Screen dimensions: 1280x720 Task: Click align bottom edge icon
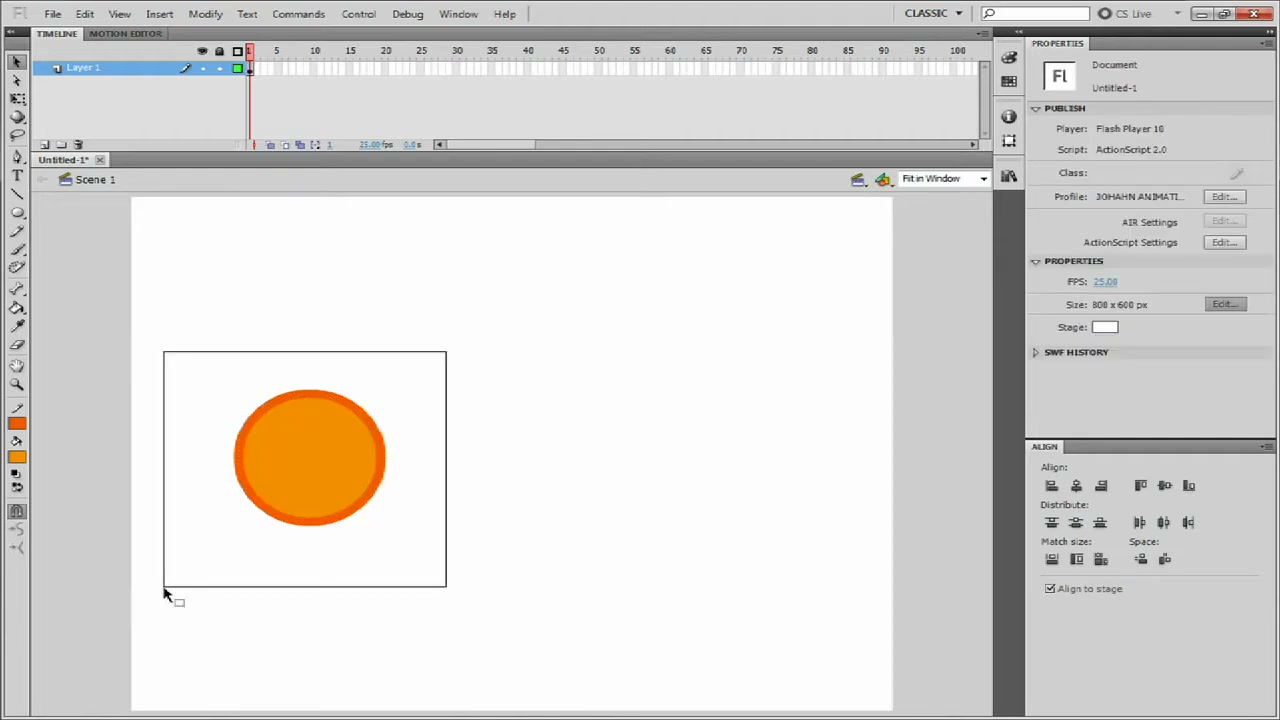[1189, 486]
